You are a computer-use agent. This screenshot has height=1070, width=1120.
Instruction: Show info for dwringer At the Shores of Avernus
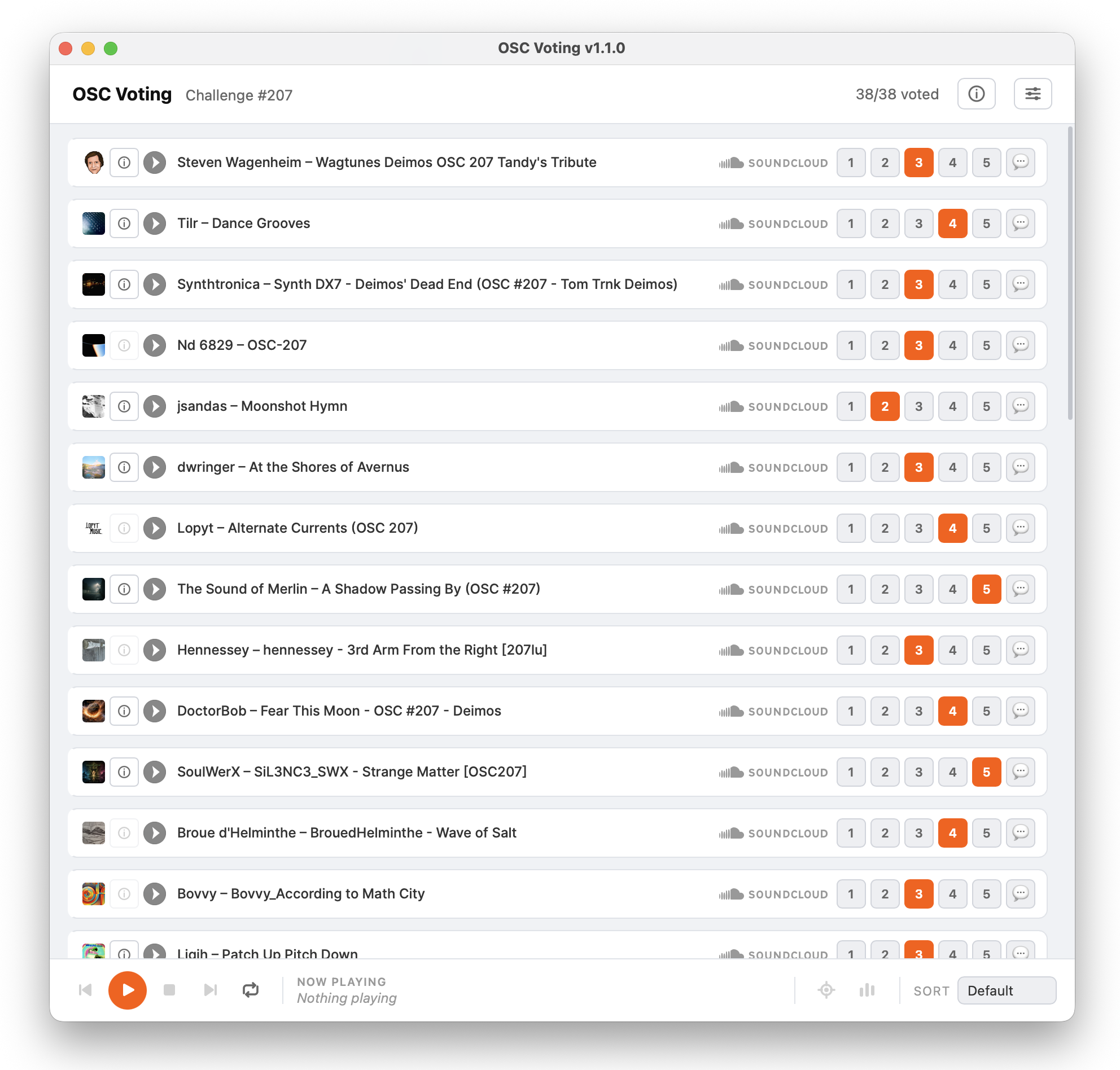coord(124,467)
